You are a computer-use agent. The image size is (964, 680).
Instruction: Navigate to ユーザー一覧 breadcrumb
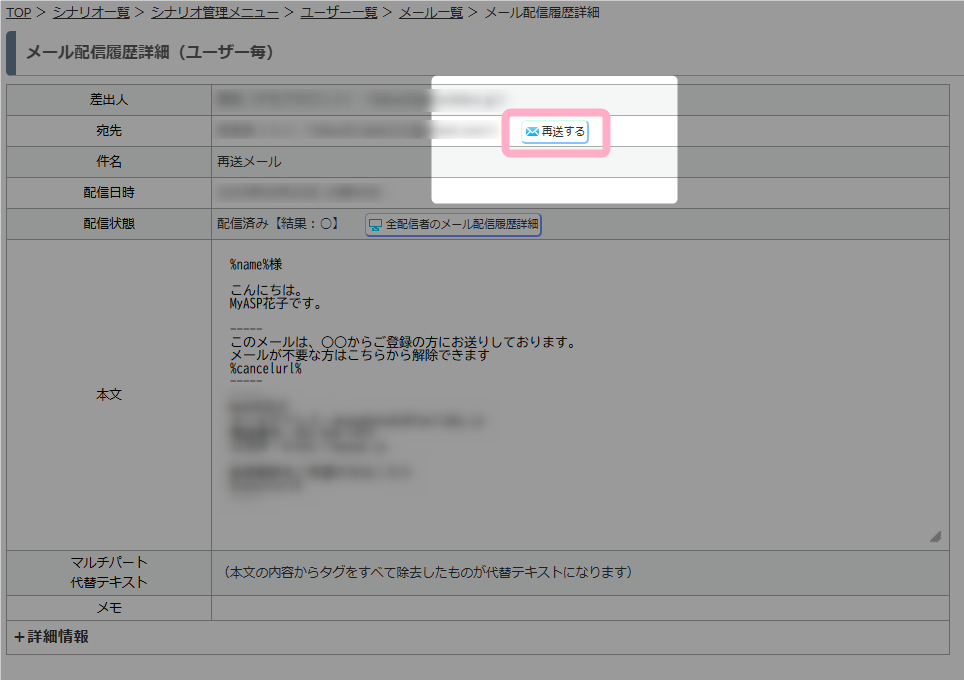339,12
